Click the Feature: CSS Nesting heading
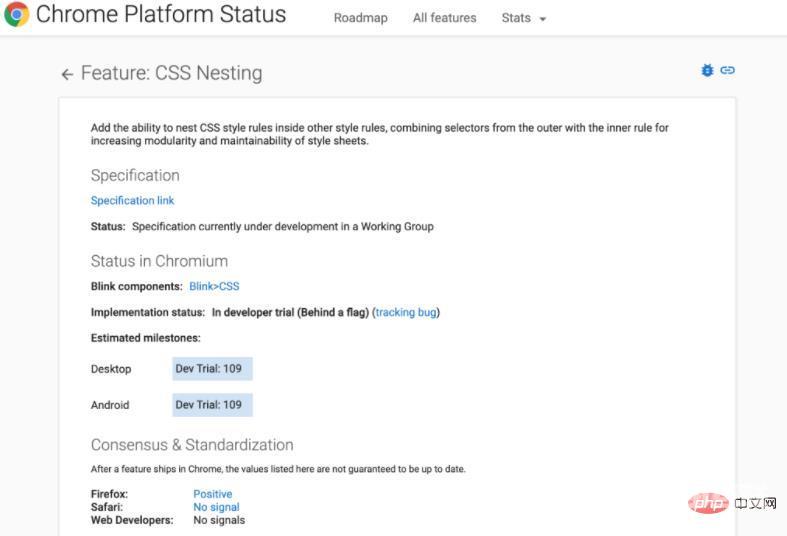The height and width of the screenshot is (536, 787). [171, 74]
